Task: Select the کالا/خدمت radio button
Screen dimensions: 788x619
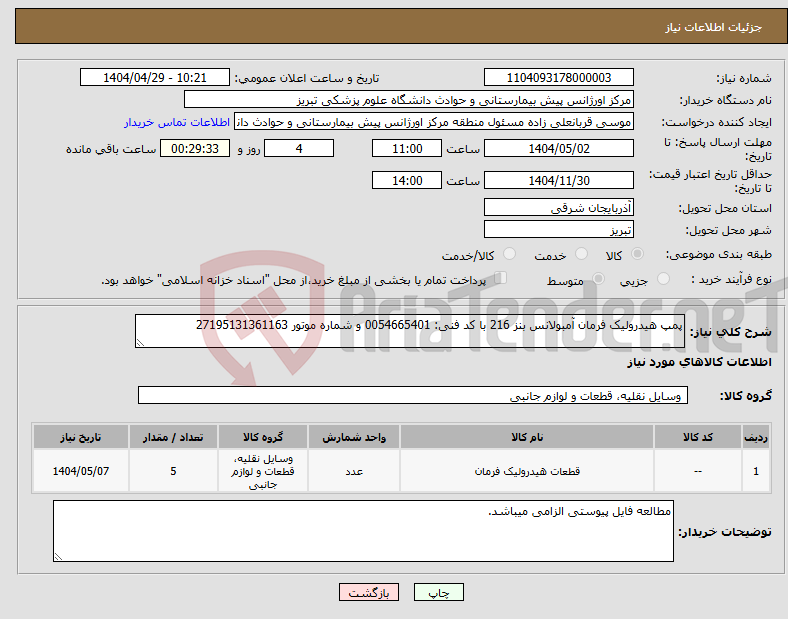Action: tap(509, 254)
